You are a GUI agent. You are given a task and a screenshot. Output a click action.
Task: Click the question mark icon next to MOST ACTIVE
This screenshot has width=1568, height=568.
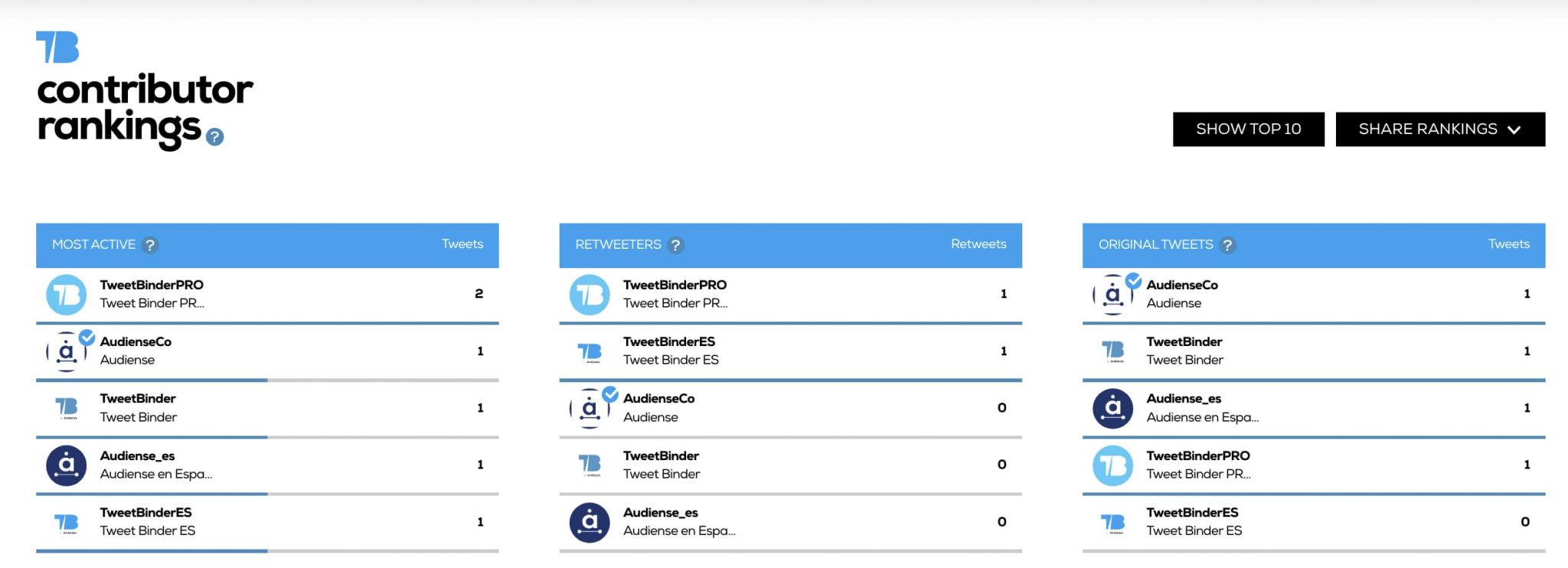tap(150, 245)
